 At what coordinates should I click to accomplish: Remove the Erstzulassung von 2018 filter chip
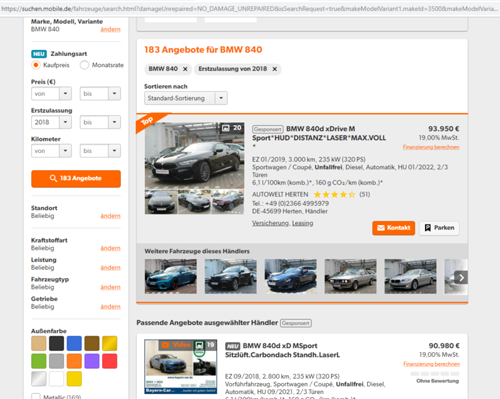[x=275, y=69]
